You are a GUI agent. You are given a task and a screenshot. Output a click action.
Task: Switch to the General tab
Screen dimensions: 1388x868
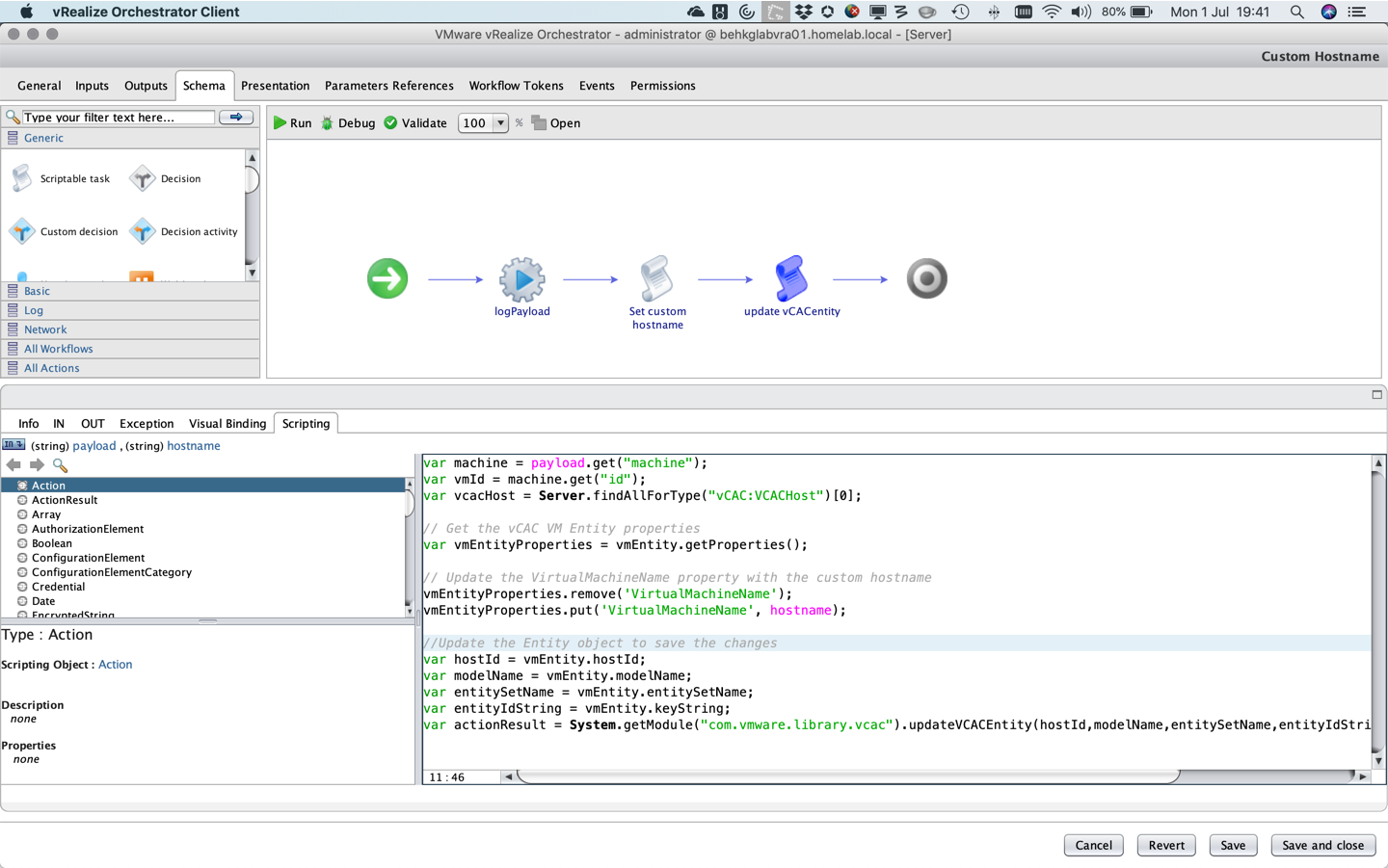pos(39,86)
